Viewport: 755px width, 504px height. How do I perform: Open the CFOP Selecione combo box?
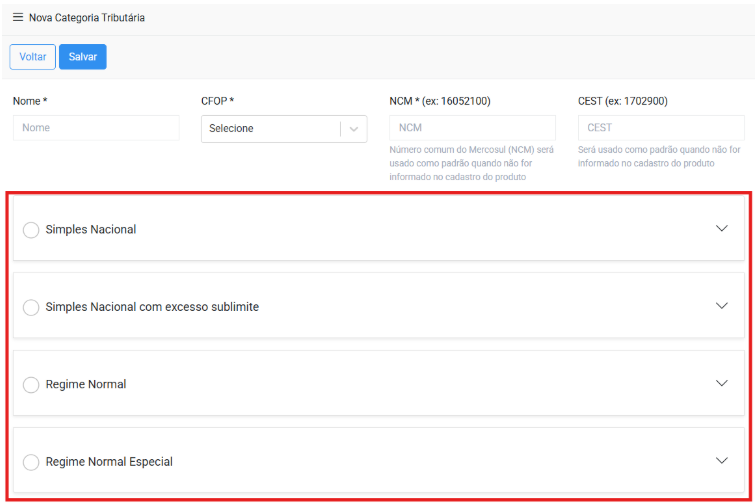270,129
